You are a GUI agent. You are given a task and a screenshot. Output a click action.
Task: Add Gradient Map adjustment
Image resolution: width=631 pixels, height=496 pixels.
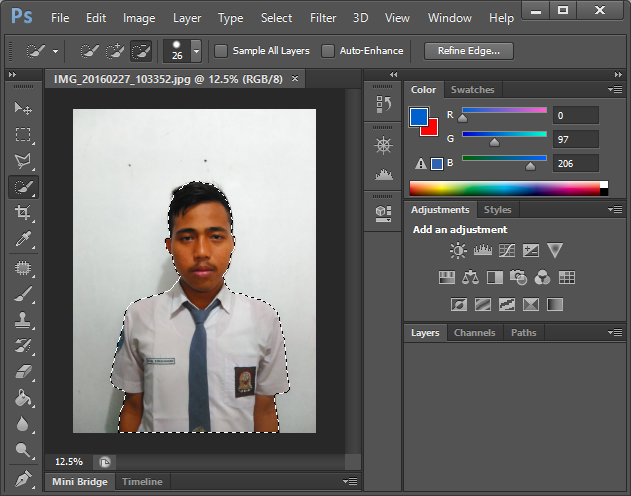click(x=555, y=305)
